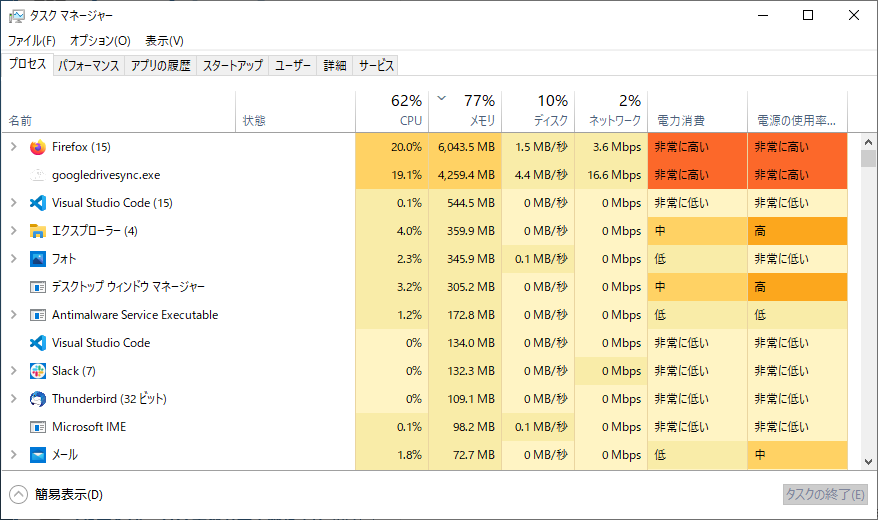Click the single Visual Studio Code process icon
The height and width of the screenshot is (520, 878).
(38, 343)
